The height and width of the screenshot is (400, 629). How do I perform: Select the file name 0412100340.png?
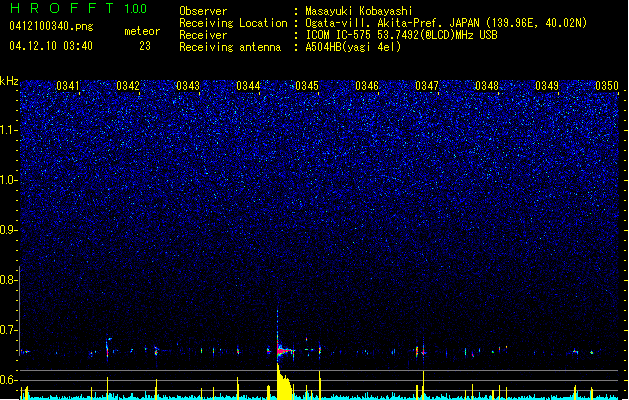(51, 26)
